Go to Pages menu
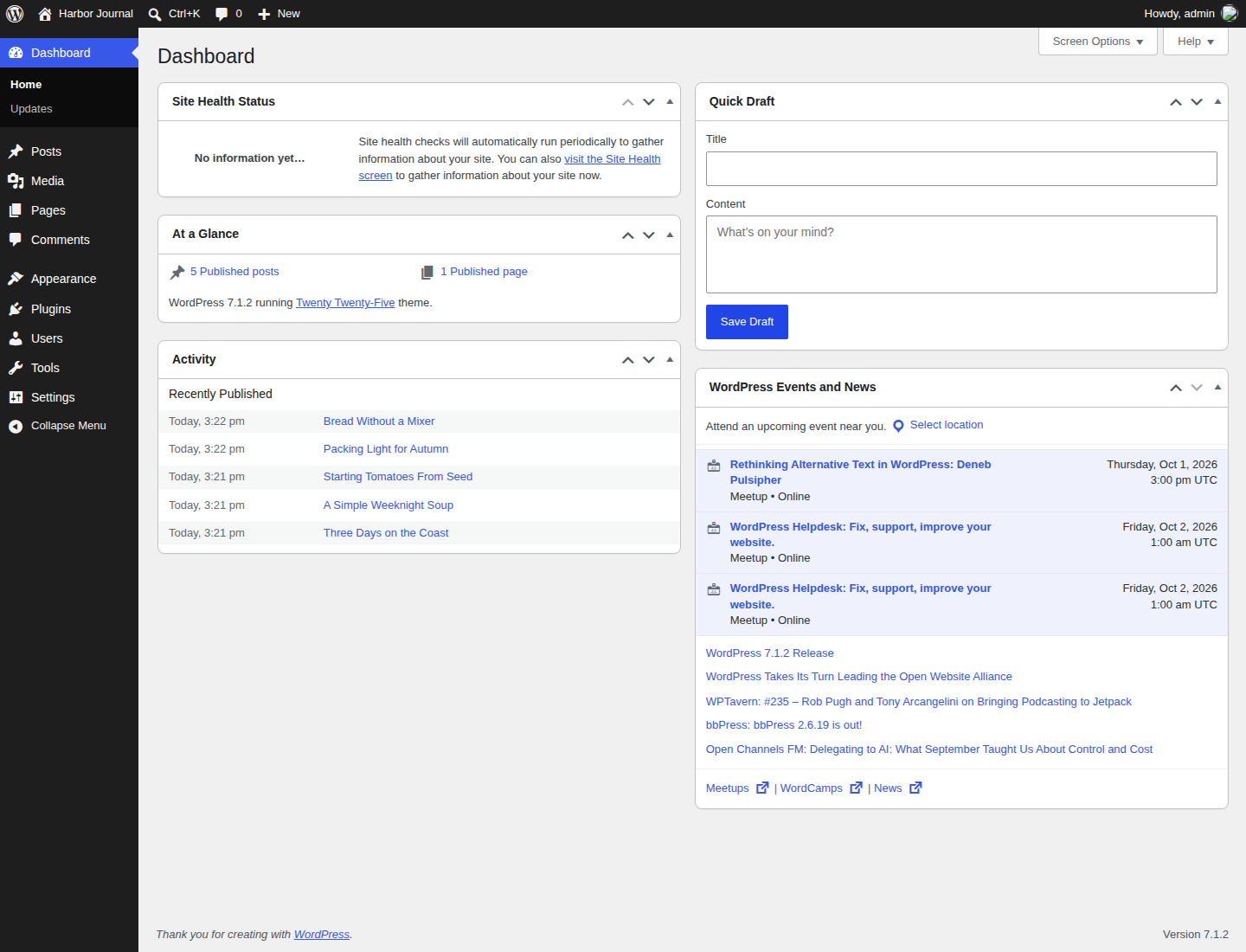Viewport: 1246px width, 952px height. 69,210
